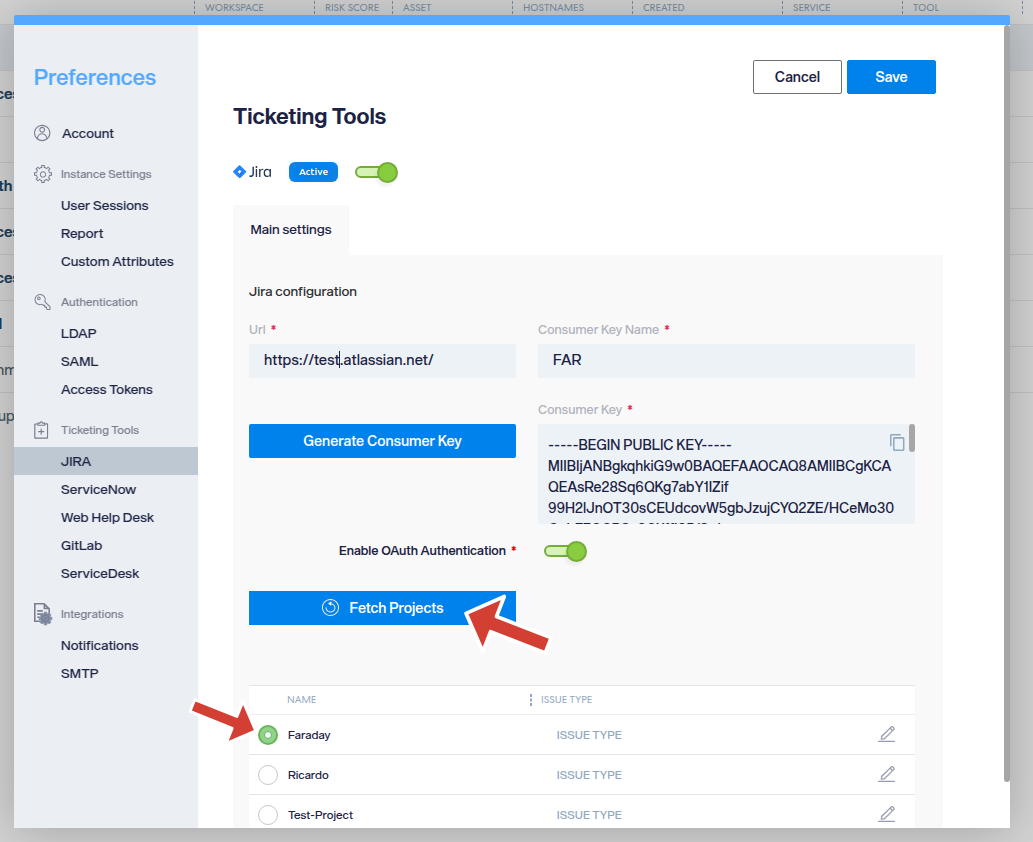
Task: Click the WORKSPACE column header behind dialog
Action: [234, 7]
